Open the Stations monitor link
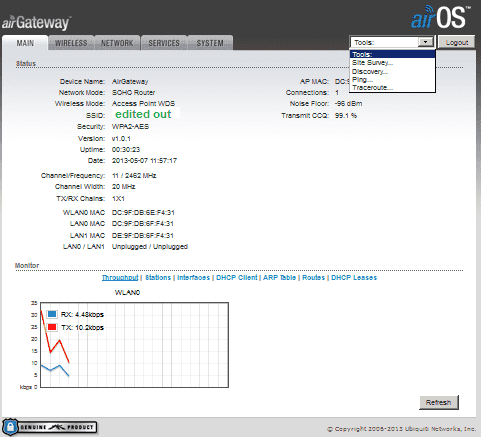This screenshot has height=437, width=481. (x=158, y=278)
